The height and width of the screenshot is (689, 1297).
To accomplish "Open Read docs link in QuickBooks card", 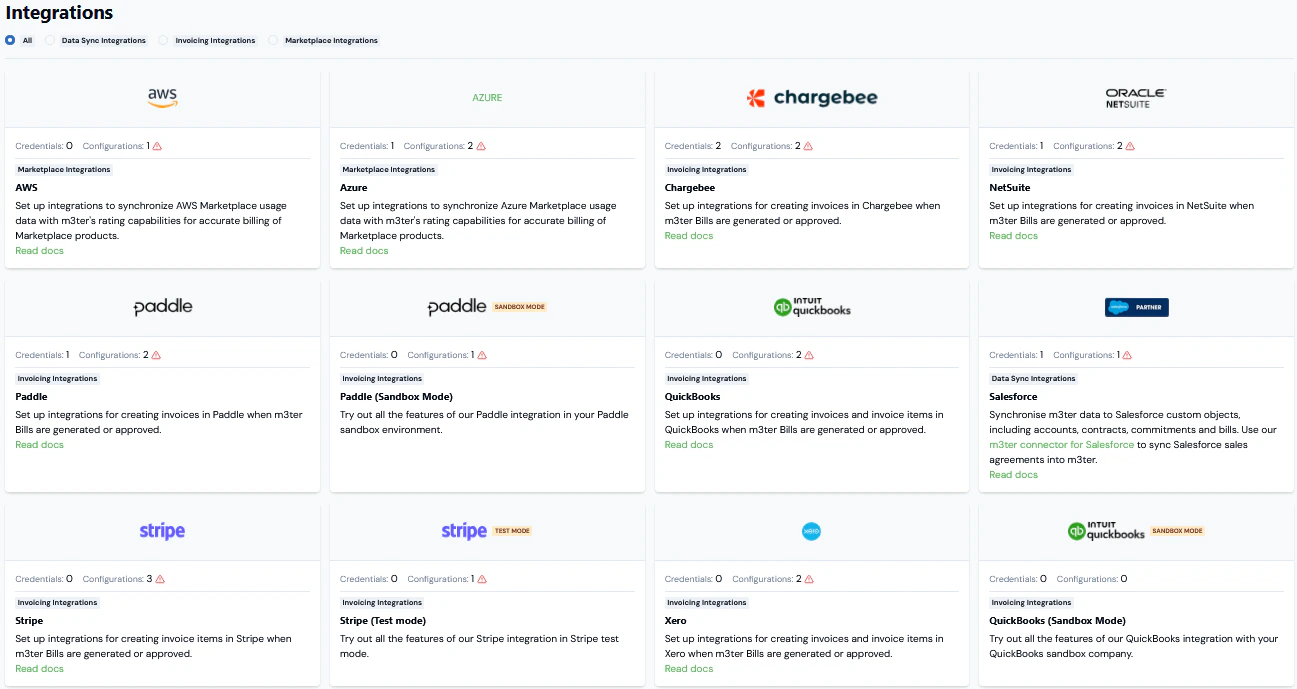I will coord(689,445).
